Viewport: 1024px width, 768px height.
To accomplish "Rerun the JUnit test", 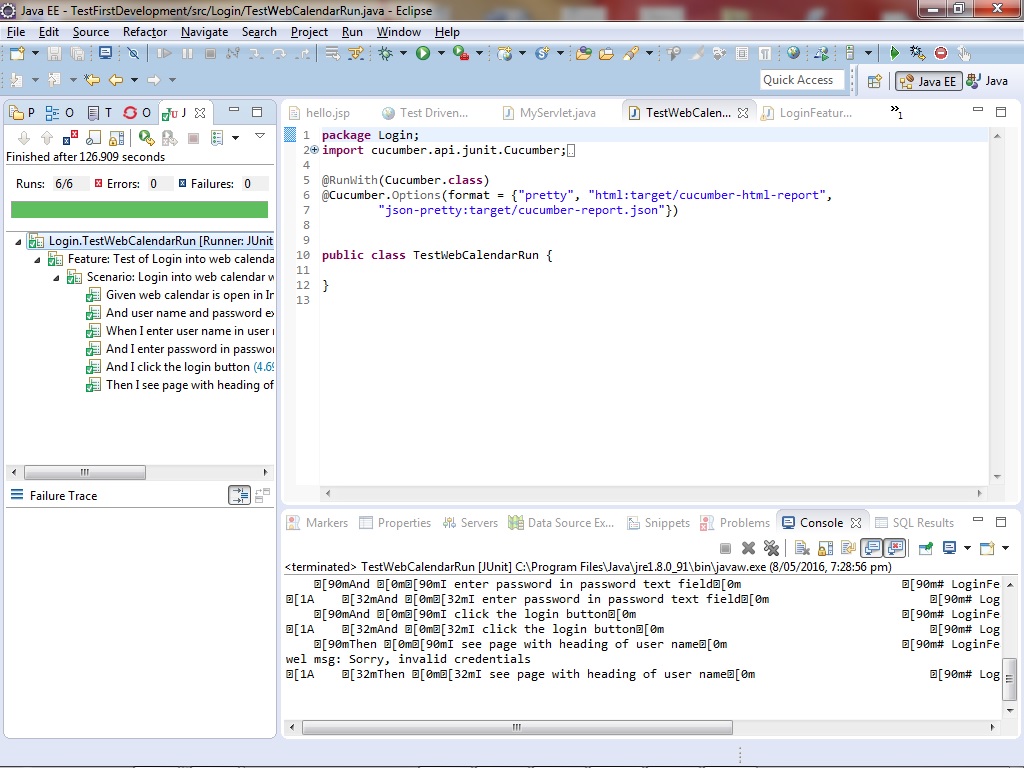I will click(146, 138).
